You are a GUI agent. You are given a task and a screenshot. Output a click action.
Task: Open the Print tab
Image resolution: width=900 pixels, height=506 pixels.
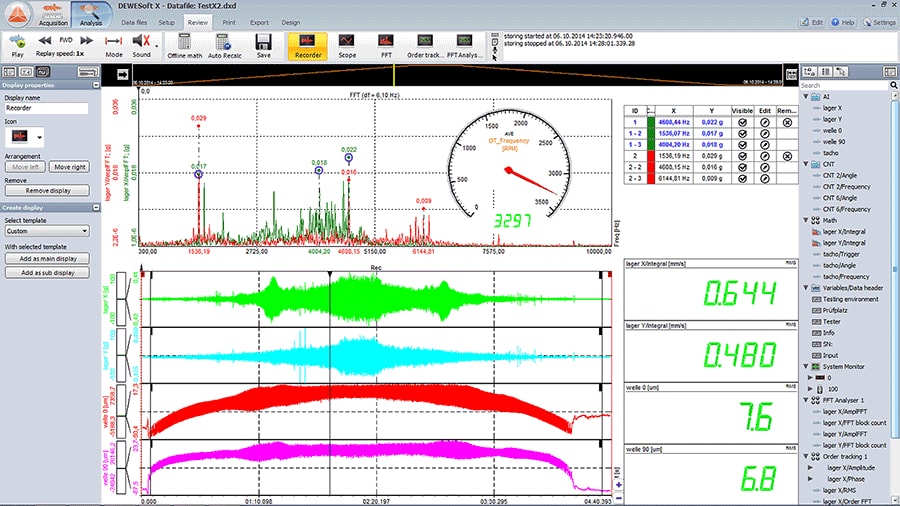click(229, 22)
